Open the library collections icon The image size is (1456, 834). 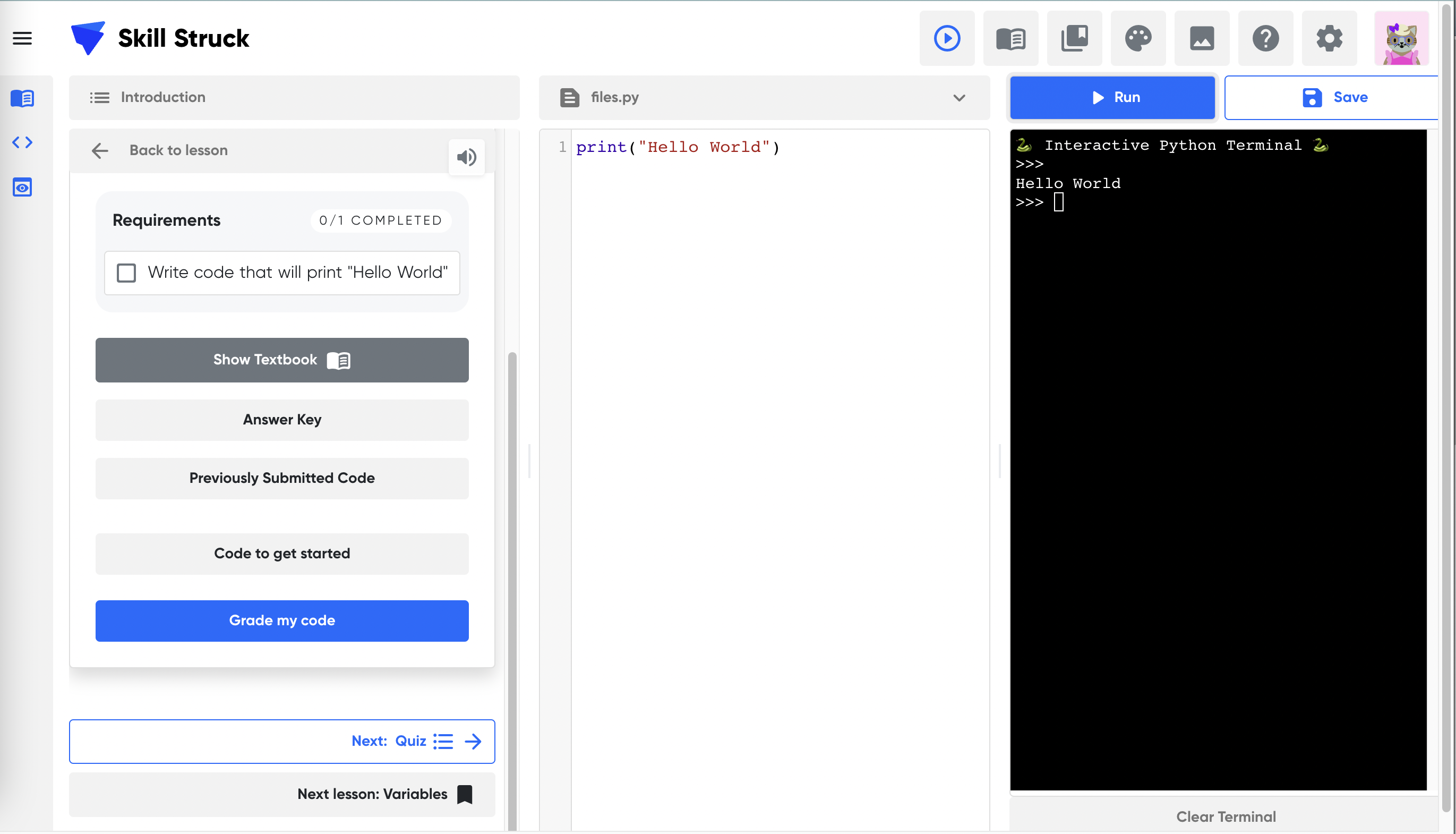(1074, 38)
